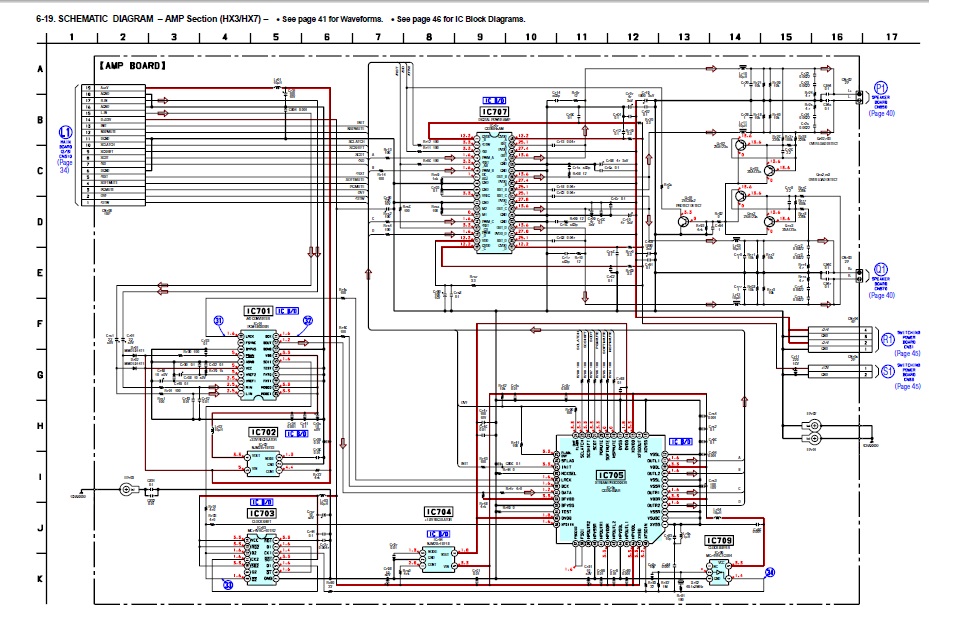Click the P1 speaker board connector marker
The height and width of the screenshot is (630, 960).
(881, 88)
